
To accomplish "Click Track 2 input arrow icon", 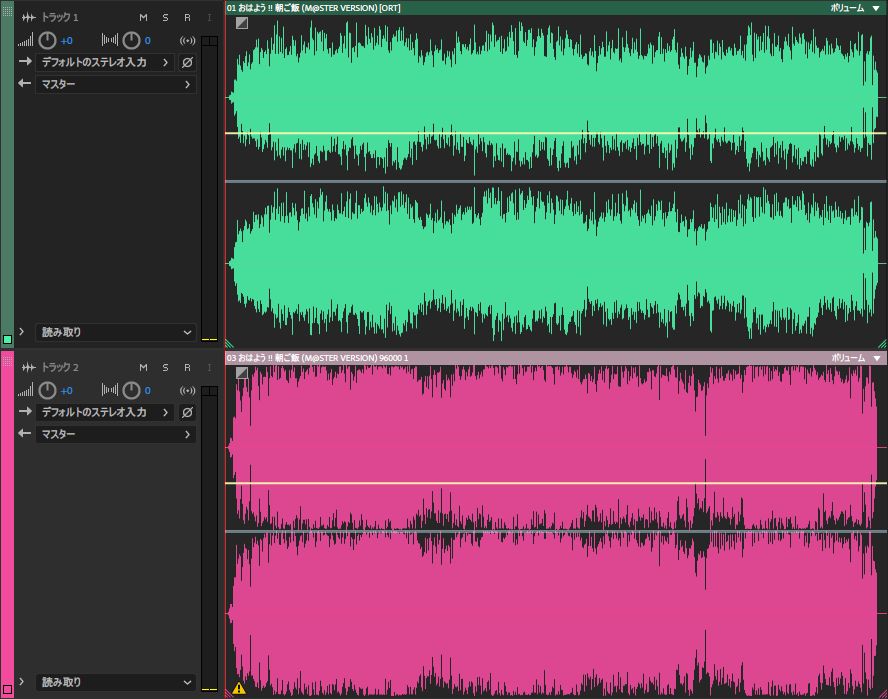I will [x=25, y=411].
